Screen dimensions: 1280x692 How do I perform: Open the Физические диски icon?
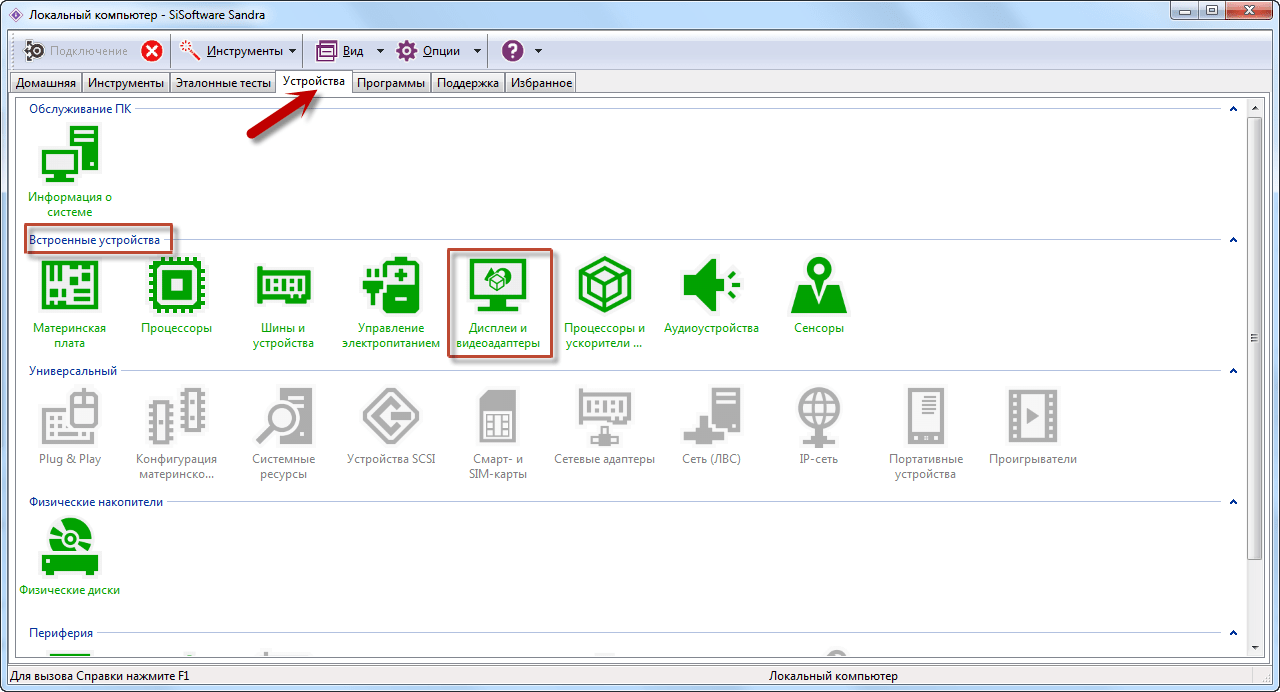click(69, 548)
